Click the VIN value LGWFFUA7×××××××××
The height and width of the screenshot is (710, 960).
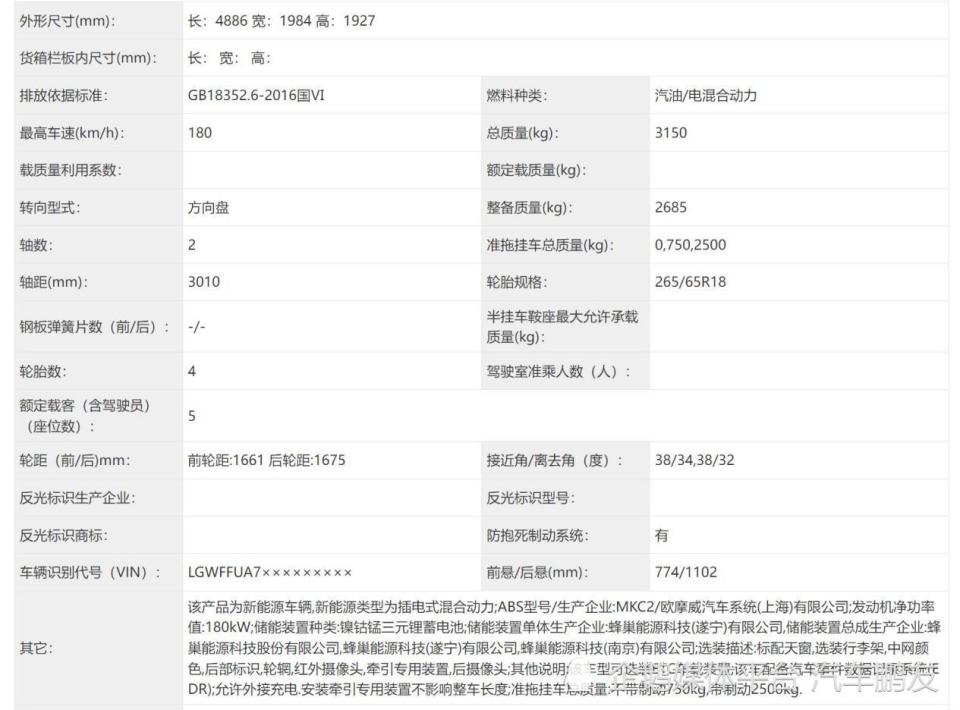coord(268,572)
